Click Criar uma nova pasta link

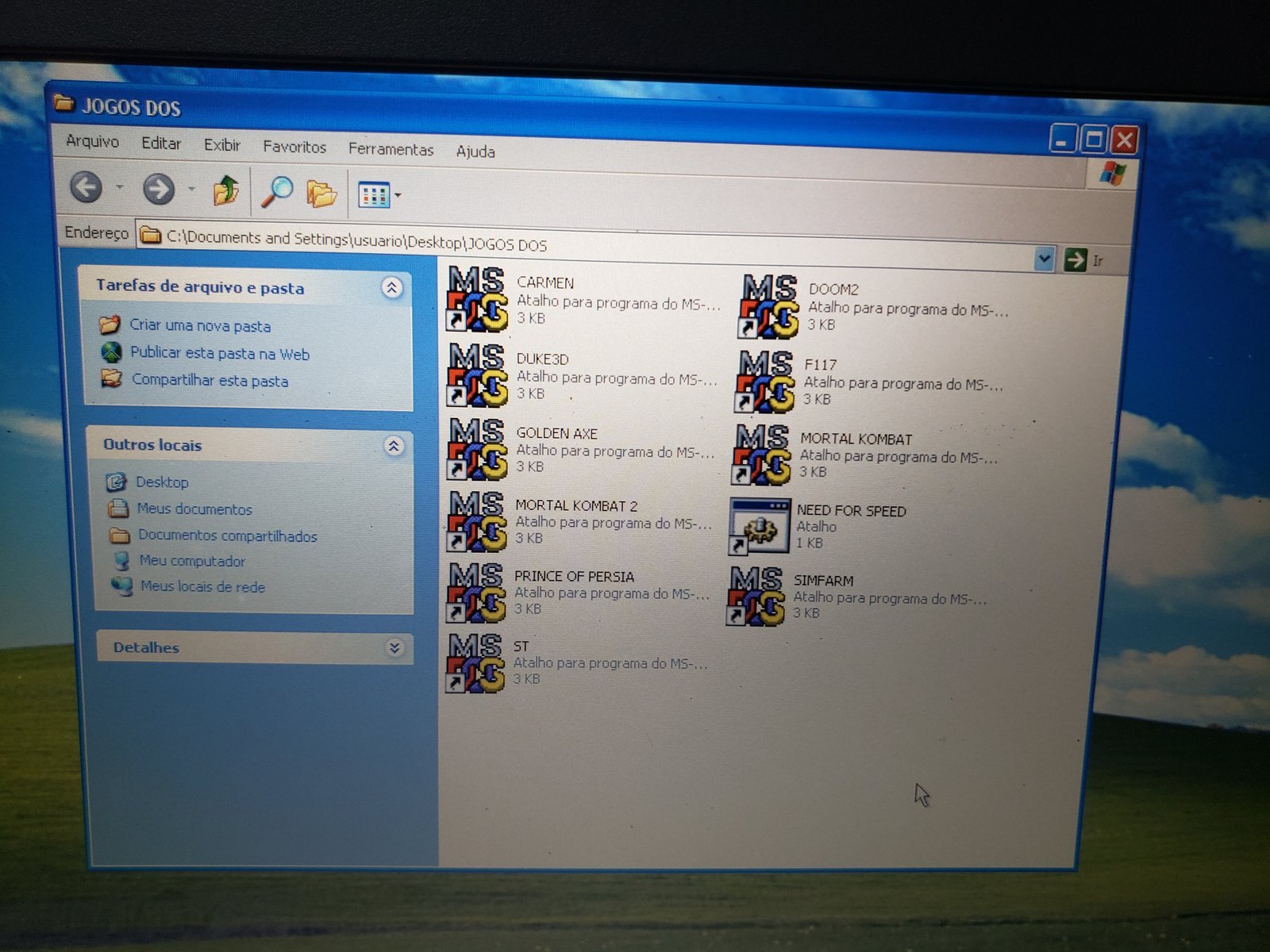[200, 325]
